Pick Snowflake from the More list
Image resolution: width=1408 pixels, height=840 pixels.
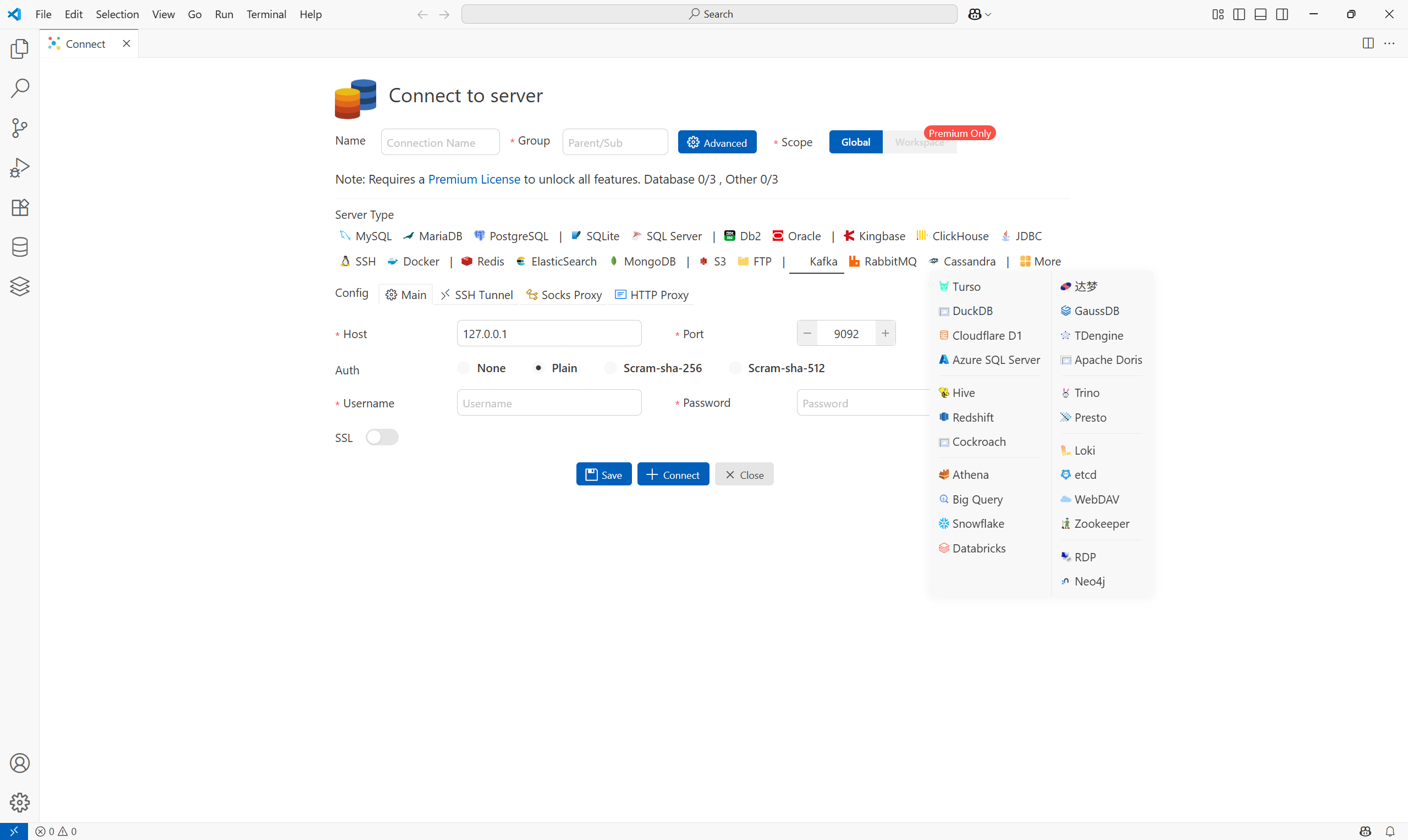[x=978, y=523]
